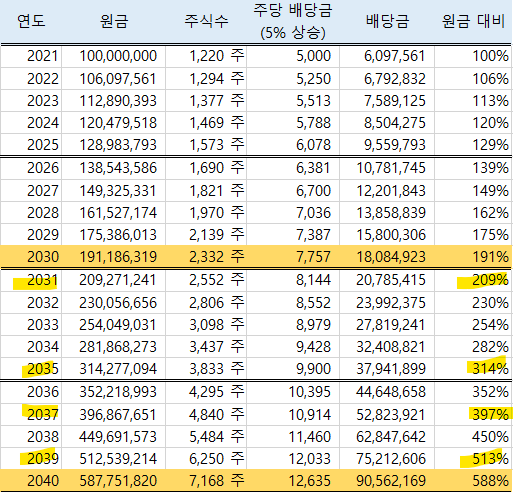The height and width of the screenshot is (492, 515).
Task: Click the year cell 2031
Action: [x=43, y=280]
